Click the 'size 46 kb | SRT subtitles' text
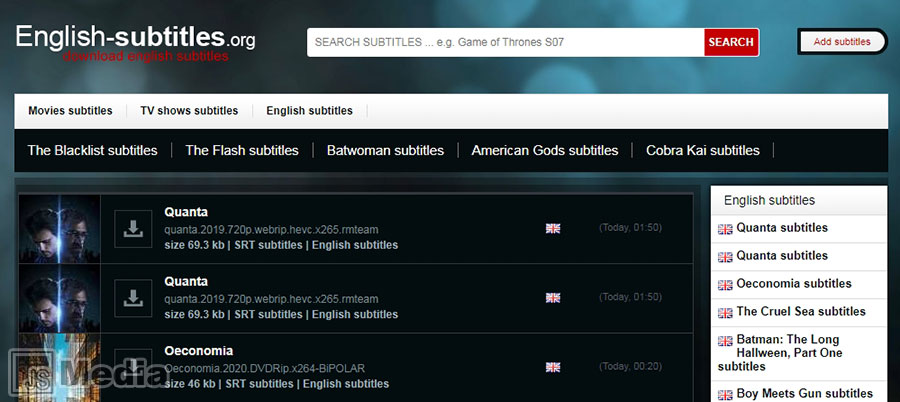Screen dimensions: 900x402 [228, 384]
